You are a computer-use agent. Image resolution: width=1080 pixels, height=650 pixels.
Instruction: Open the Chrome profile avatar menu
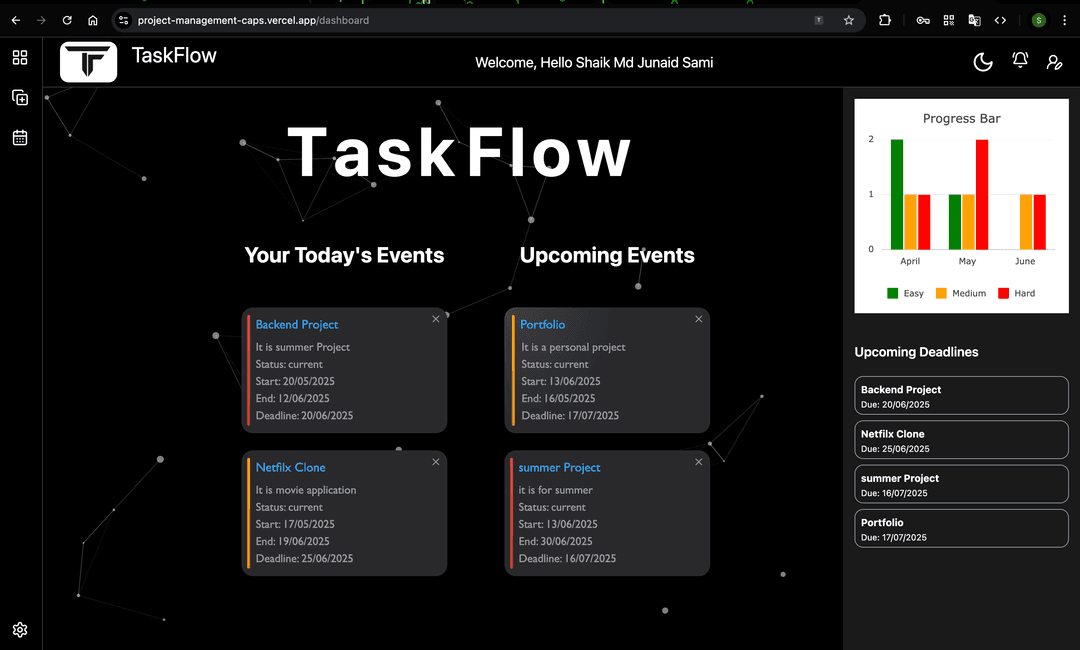1037,19
